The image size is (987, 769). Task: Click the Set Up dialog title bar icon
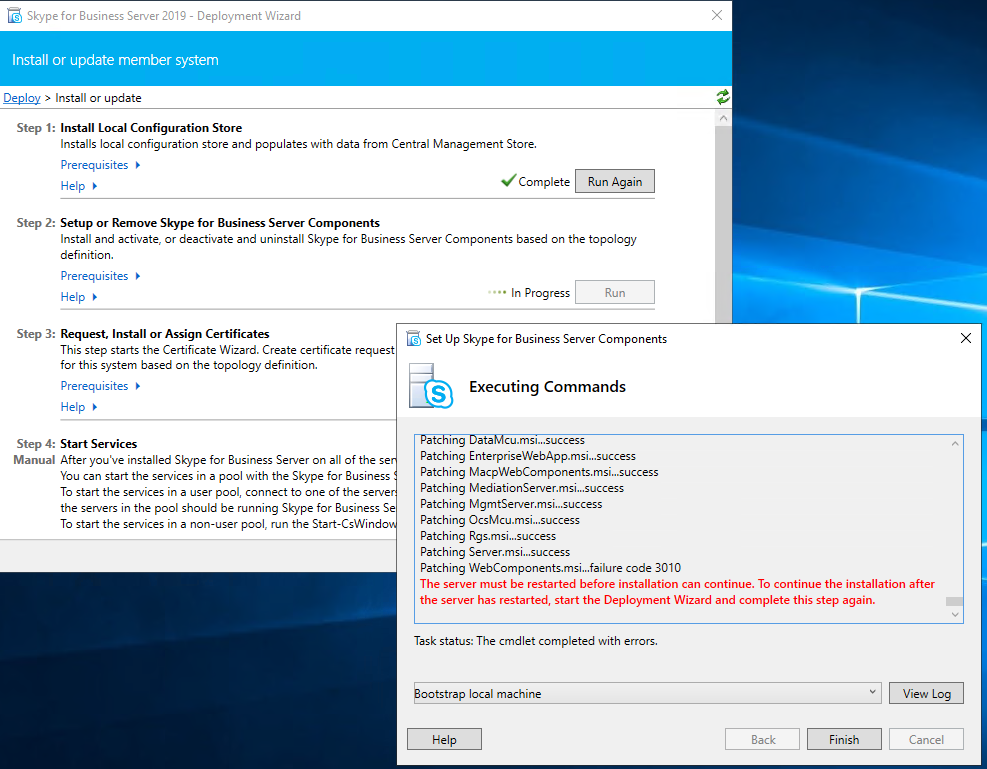coord(413,339)
